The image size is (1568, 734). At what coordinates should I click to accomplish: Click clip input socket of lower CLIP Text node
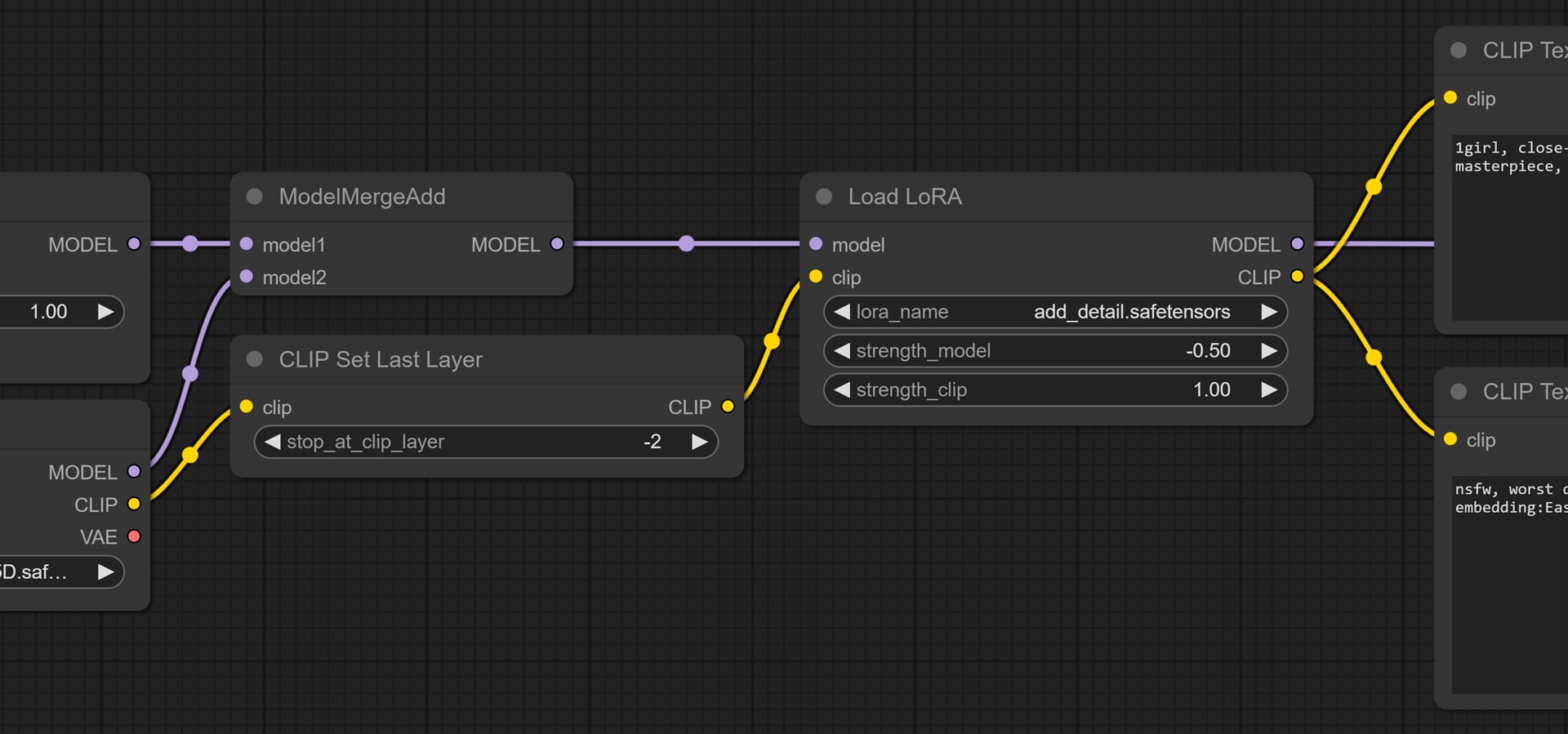tap(1450, 439)
